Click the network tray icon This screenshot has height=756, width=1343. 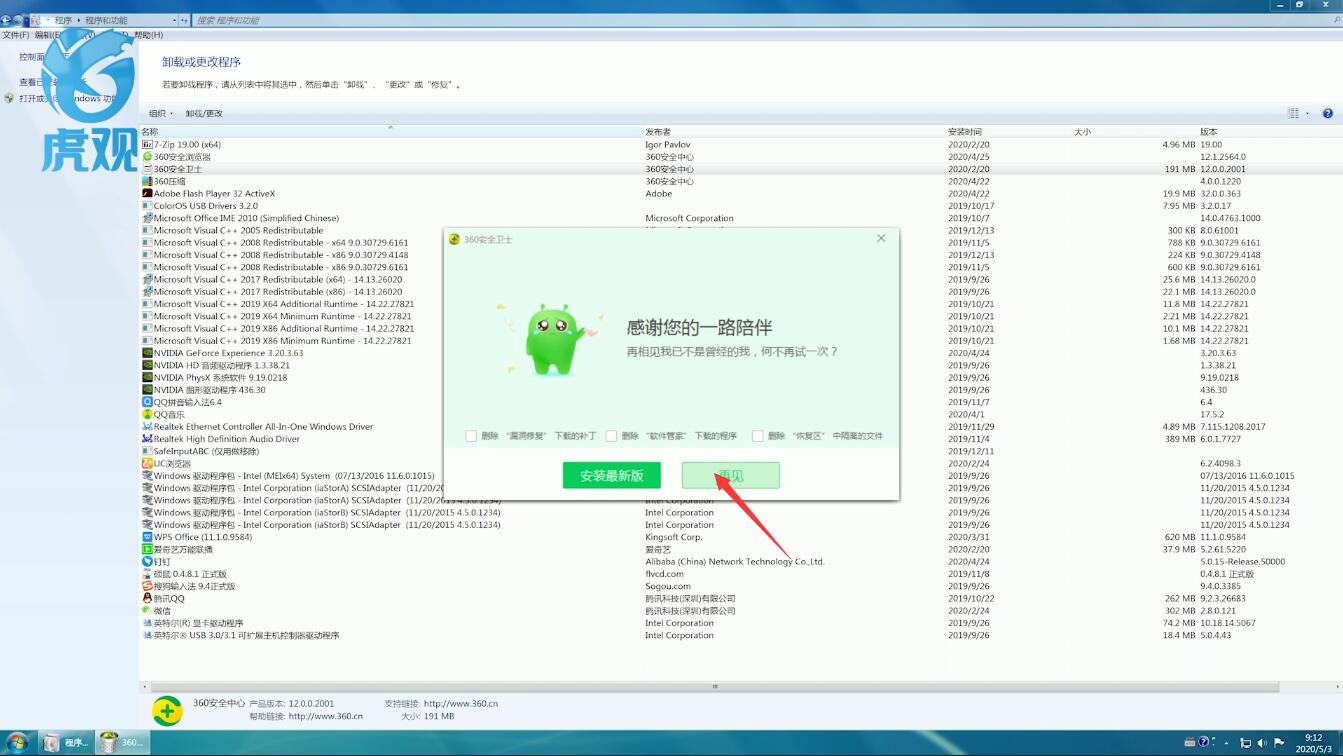pyautogui.click(x=1245, y=743)
